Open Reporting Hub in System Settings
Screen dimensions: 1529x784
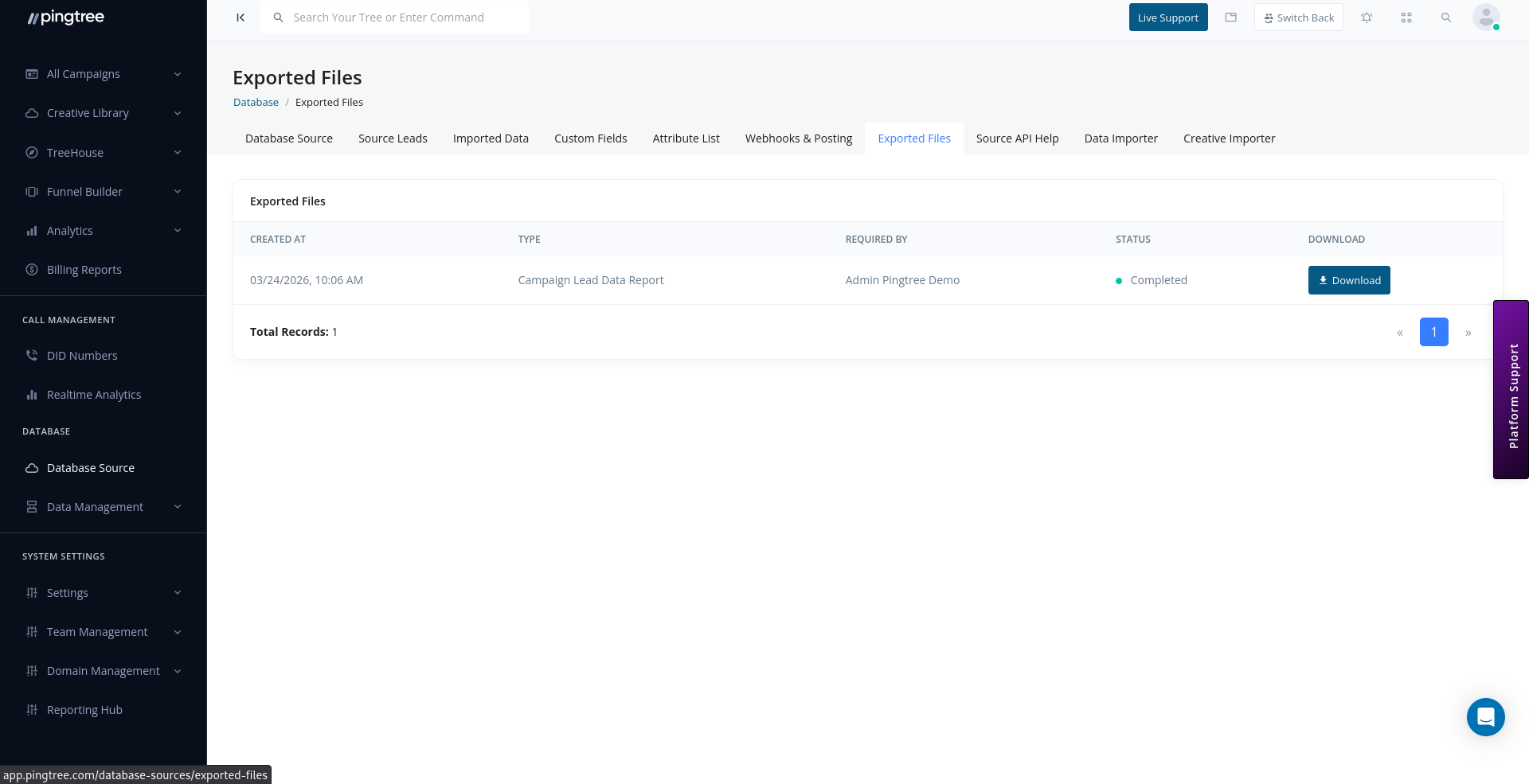click(x=84, y=709)
